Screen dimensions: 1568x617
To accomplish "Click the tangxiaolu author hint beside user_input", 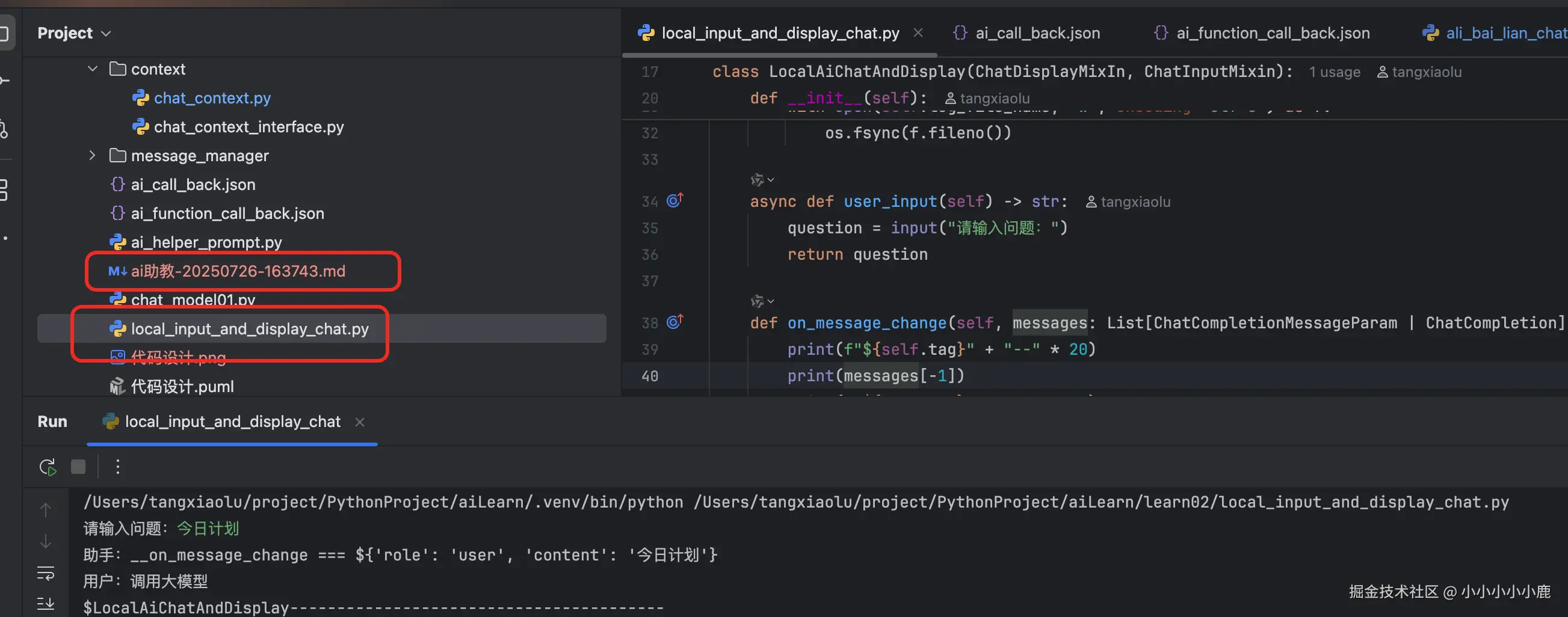I will tap(1128, 201).
